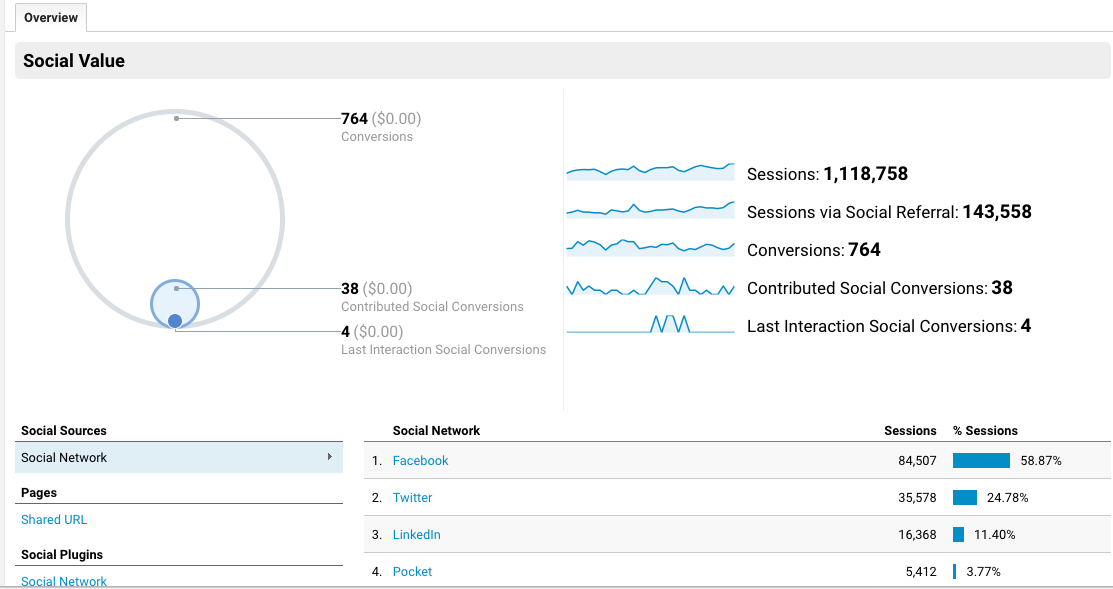Viewport: 1113px width, 589px height.
Task: Open the Overview tab
Action: 50,18
